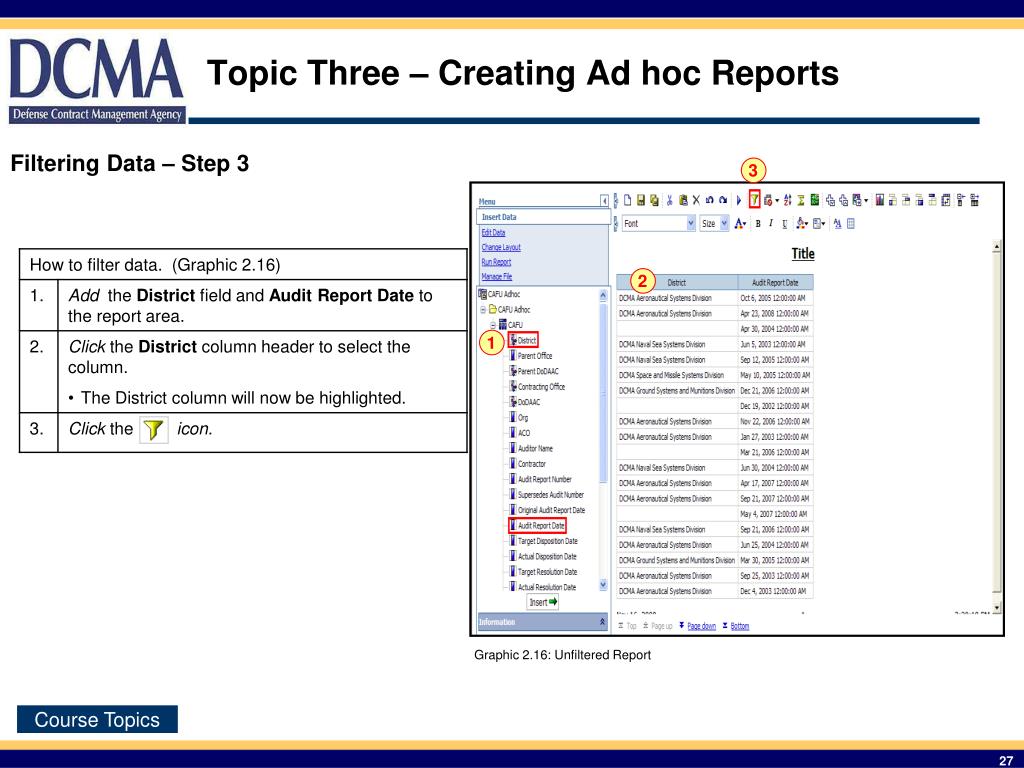
Task: Click the green Calculate icon
Action: point(814,200)
